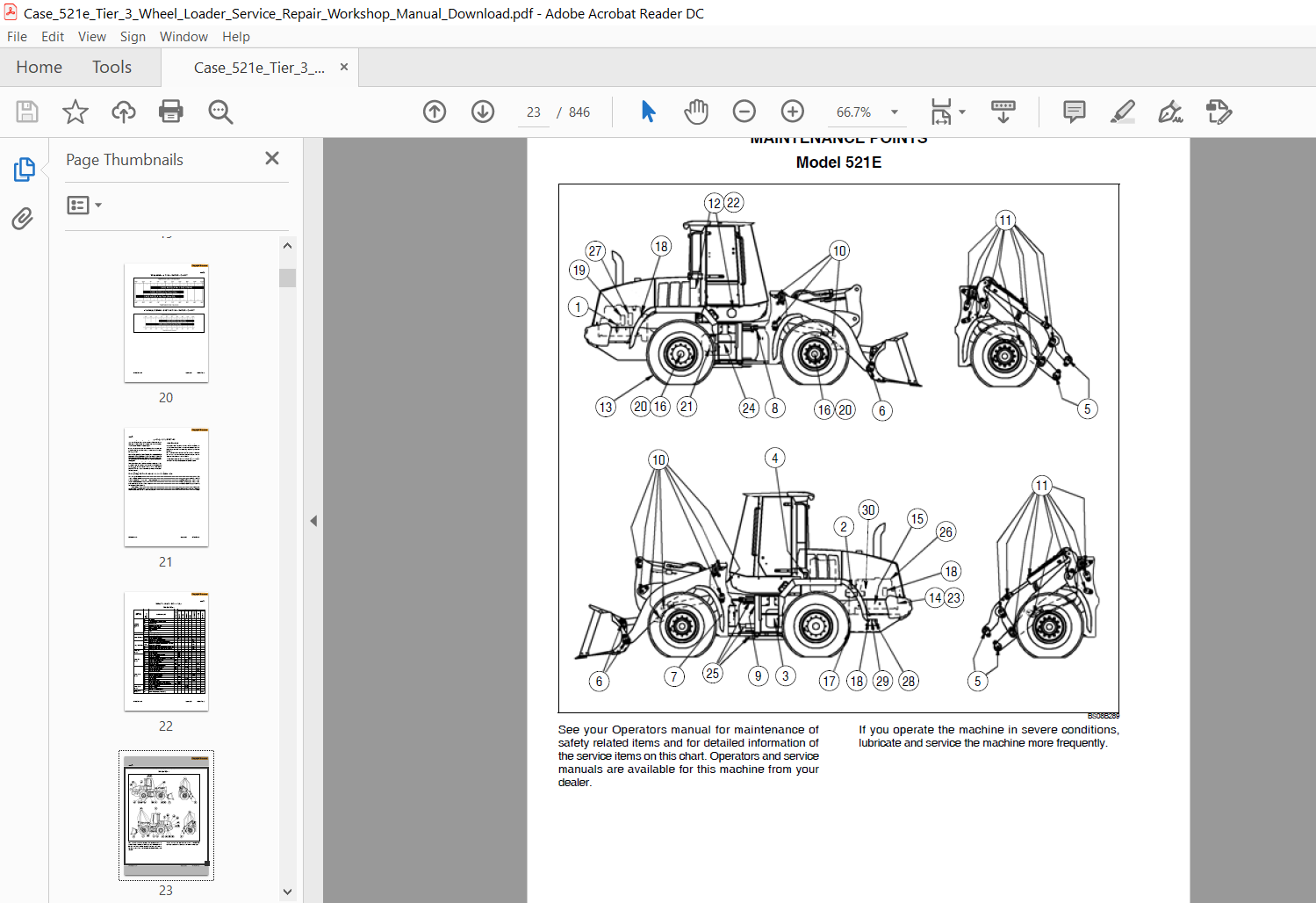Click the Model 521E heading text
Viewport: 1316px width, 903px height.
838,163
